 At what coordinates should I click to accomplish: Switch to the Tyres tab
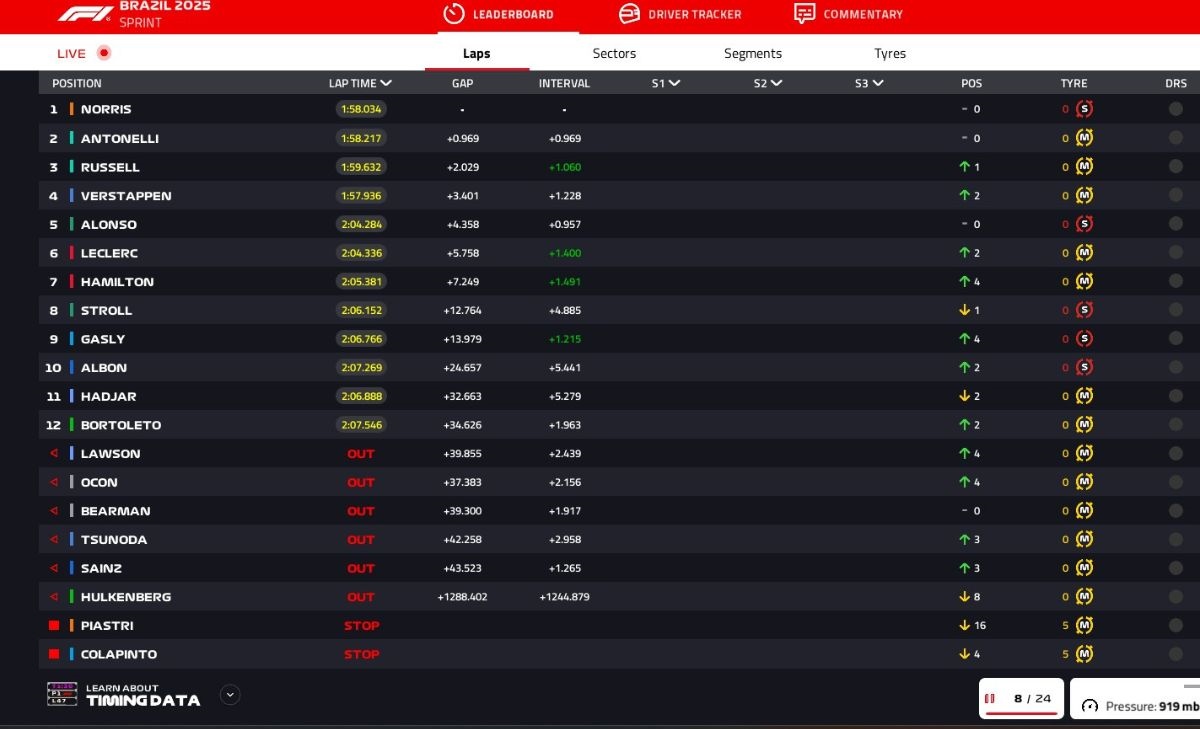[889, 54]
